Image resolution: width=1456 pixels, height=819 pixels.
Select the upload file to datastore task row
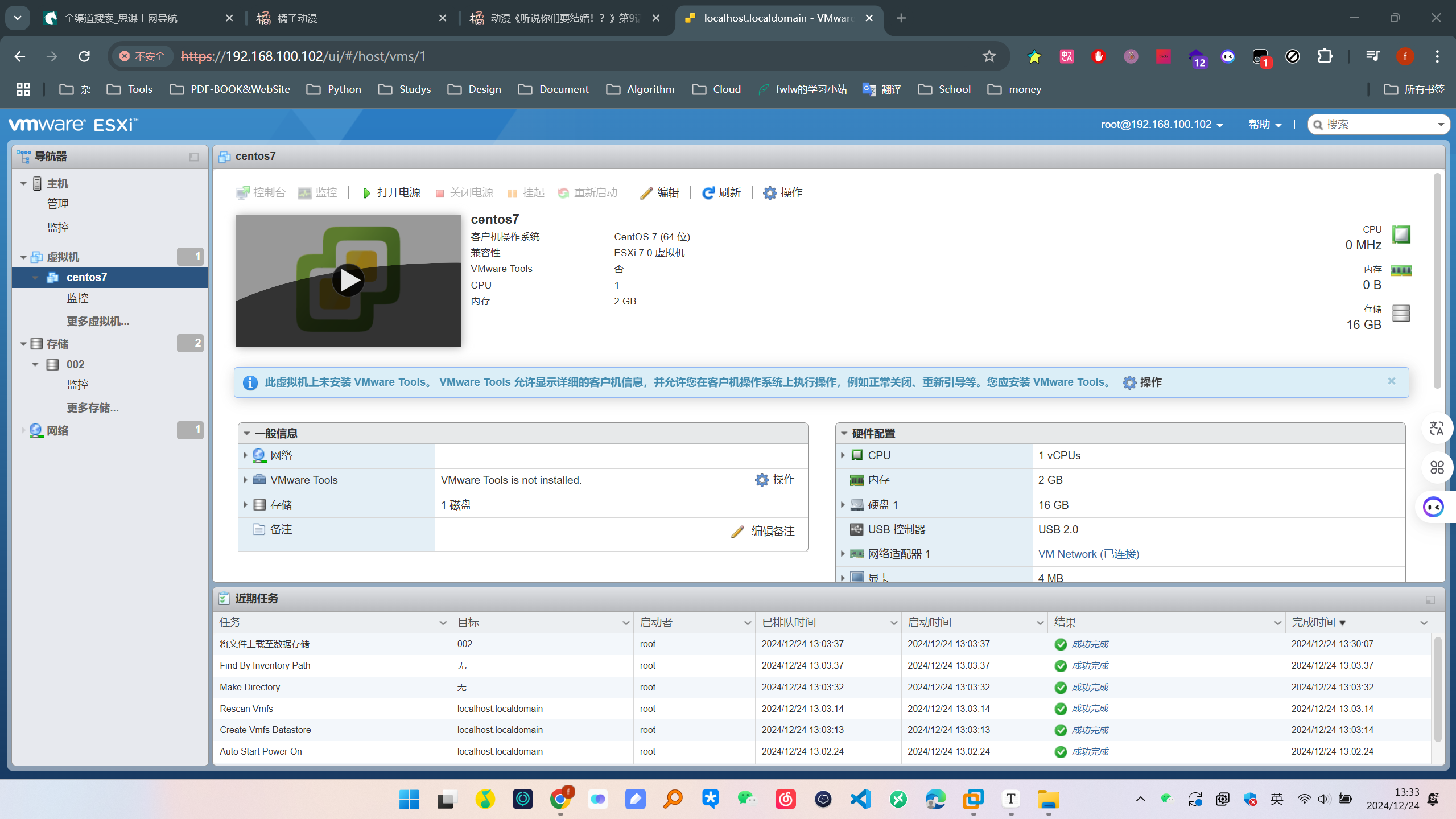[822, 644]
